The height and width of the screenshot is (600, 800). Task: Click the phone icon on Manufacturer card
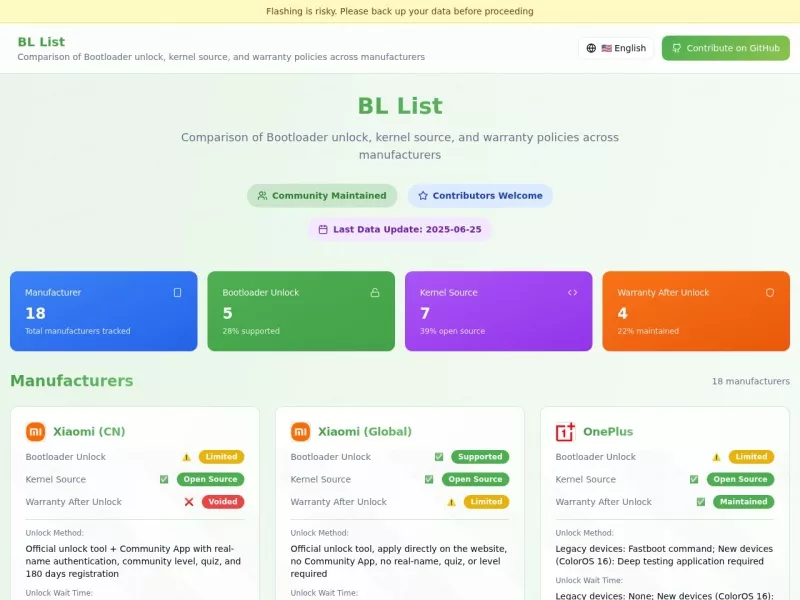click(177, 292)
